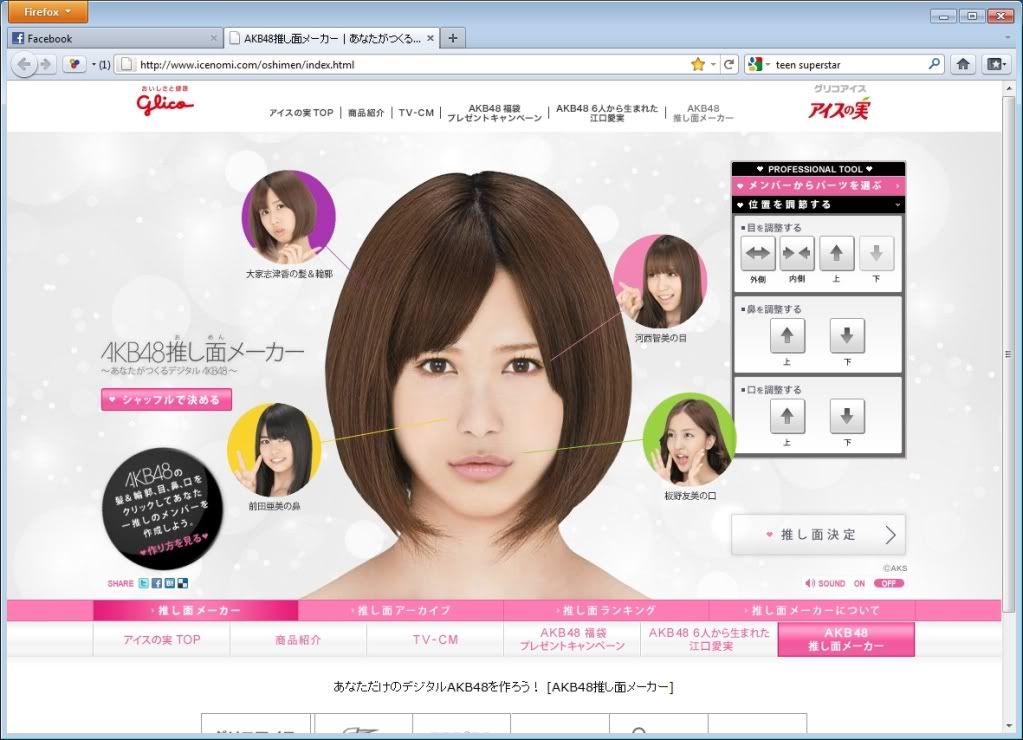Viewport: 1023px width, 740px height.
Task: Open AKB48 推し面メーカー in top navigation
Action: 703,113
